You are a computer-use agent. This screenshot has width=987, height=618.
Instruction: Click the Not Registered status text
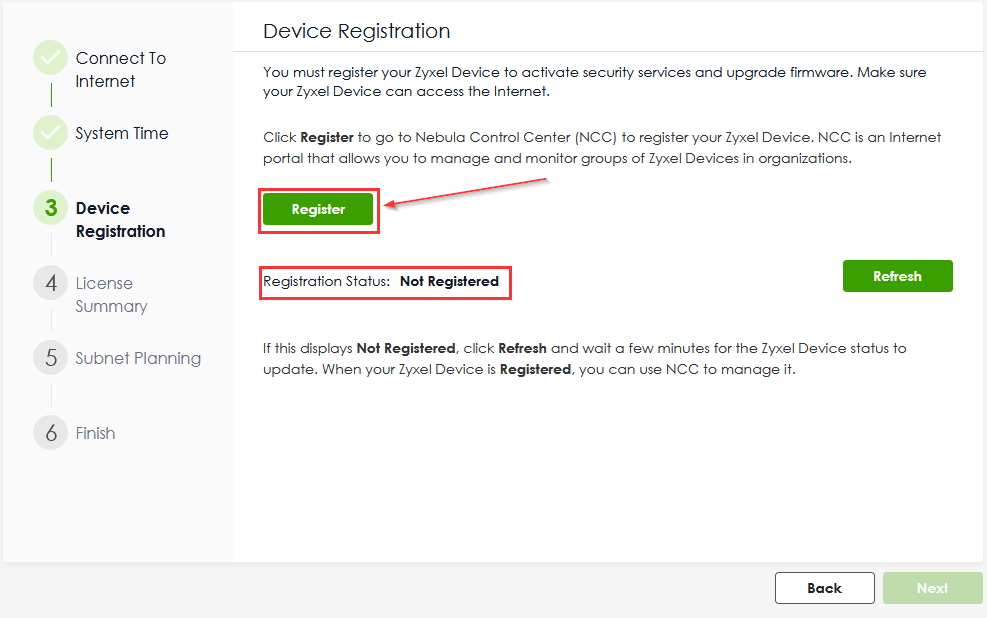click(449, 282)
